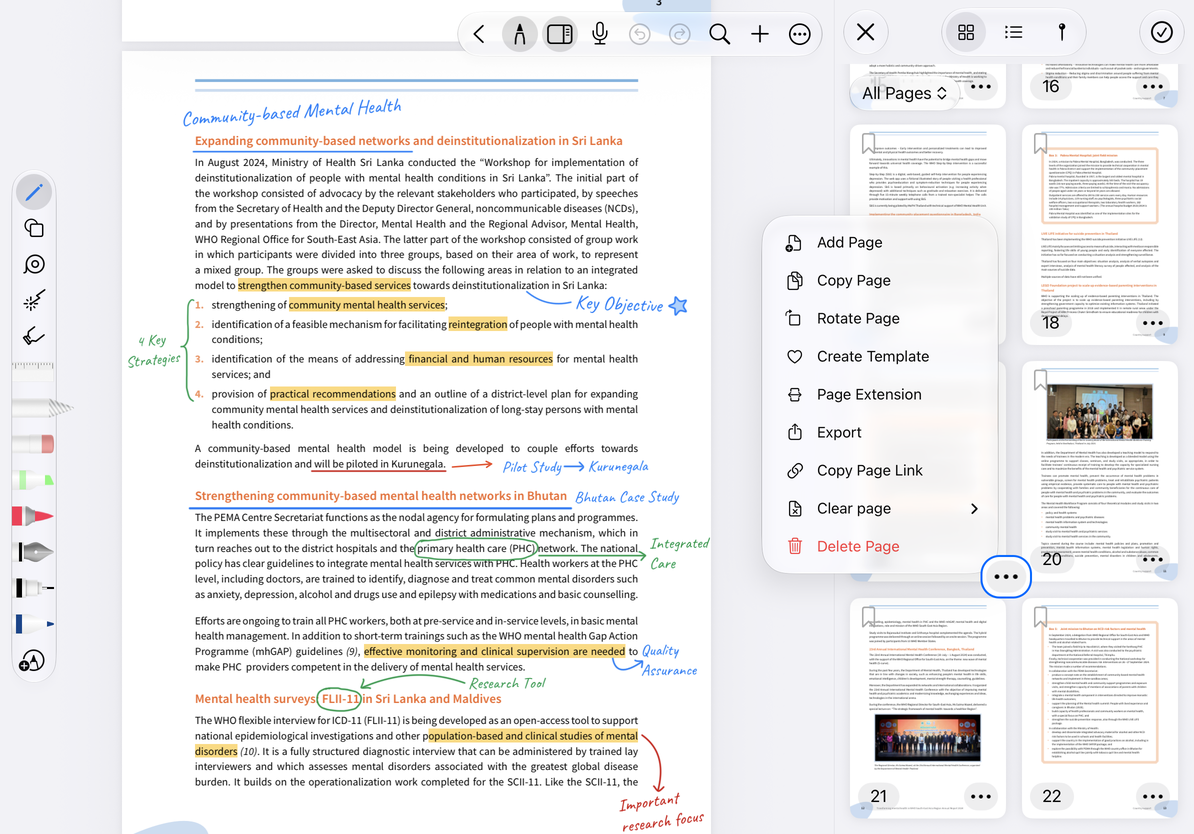1194x834 pixels.
Task: Go back using the left chevron
Action: tap(479, 34)
